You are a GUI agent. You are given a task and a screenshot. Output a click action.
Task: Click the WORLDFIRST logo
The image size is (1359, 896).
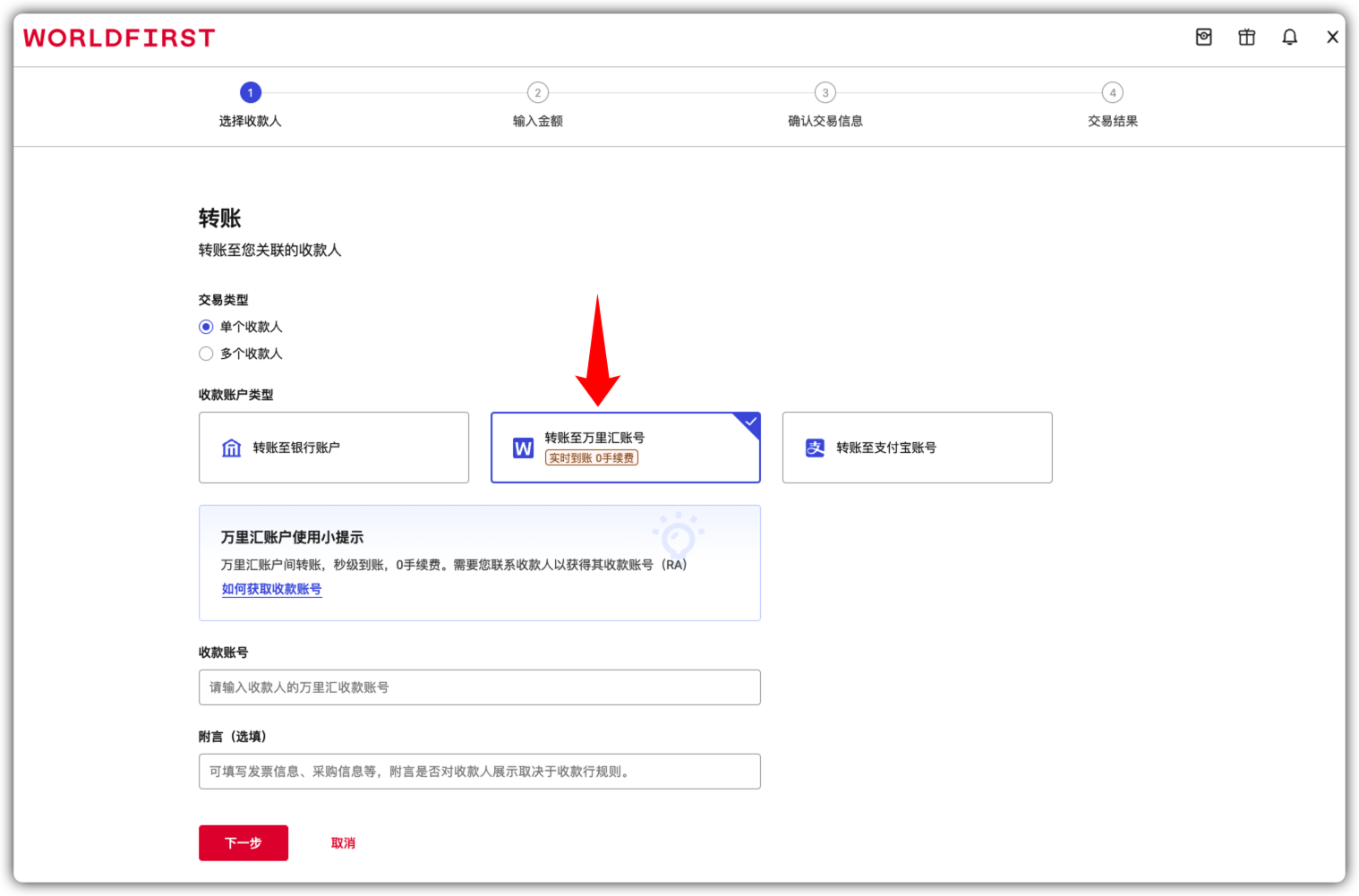click(118, 37)
